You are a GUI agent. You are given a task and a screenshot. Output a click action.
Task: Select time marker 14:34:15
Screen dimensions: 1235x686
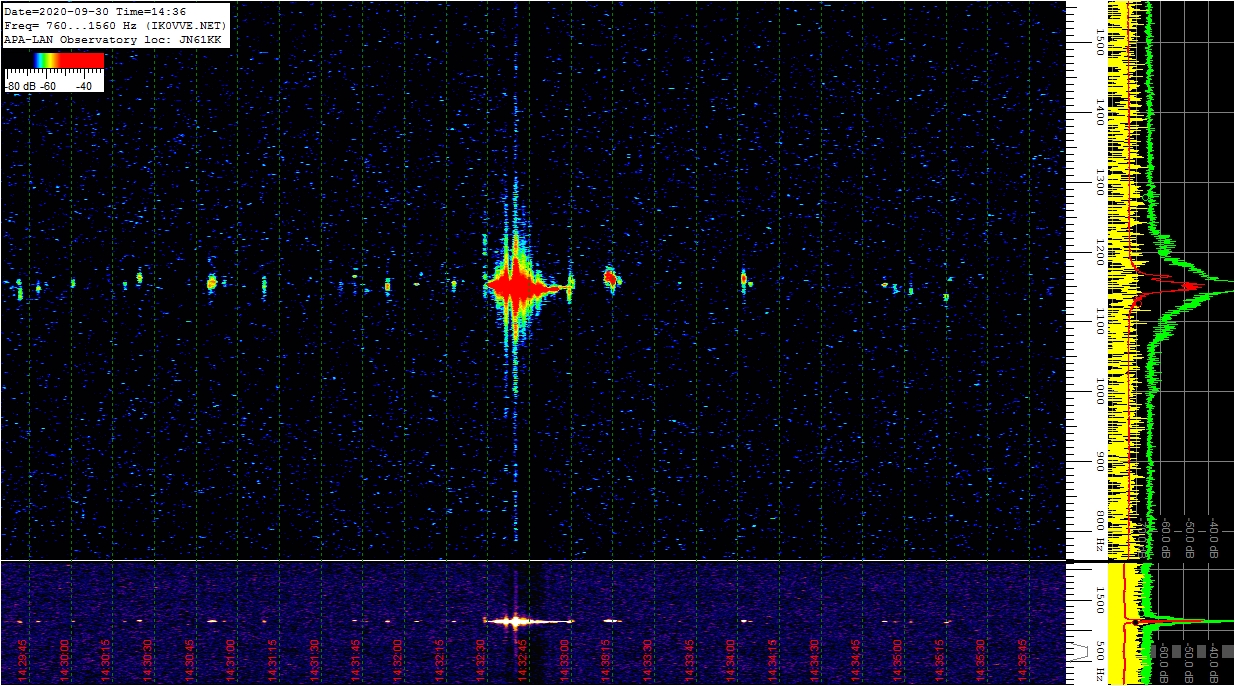pyautogui.click(x=773, y=662)
